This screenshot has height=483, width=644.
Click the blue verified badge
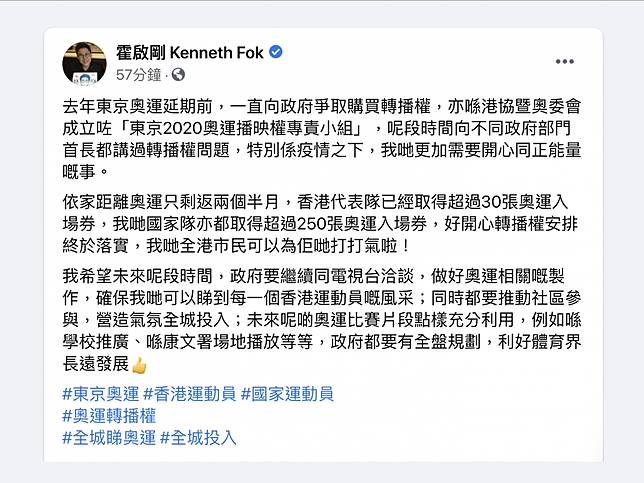pos(276,52)
